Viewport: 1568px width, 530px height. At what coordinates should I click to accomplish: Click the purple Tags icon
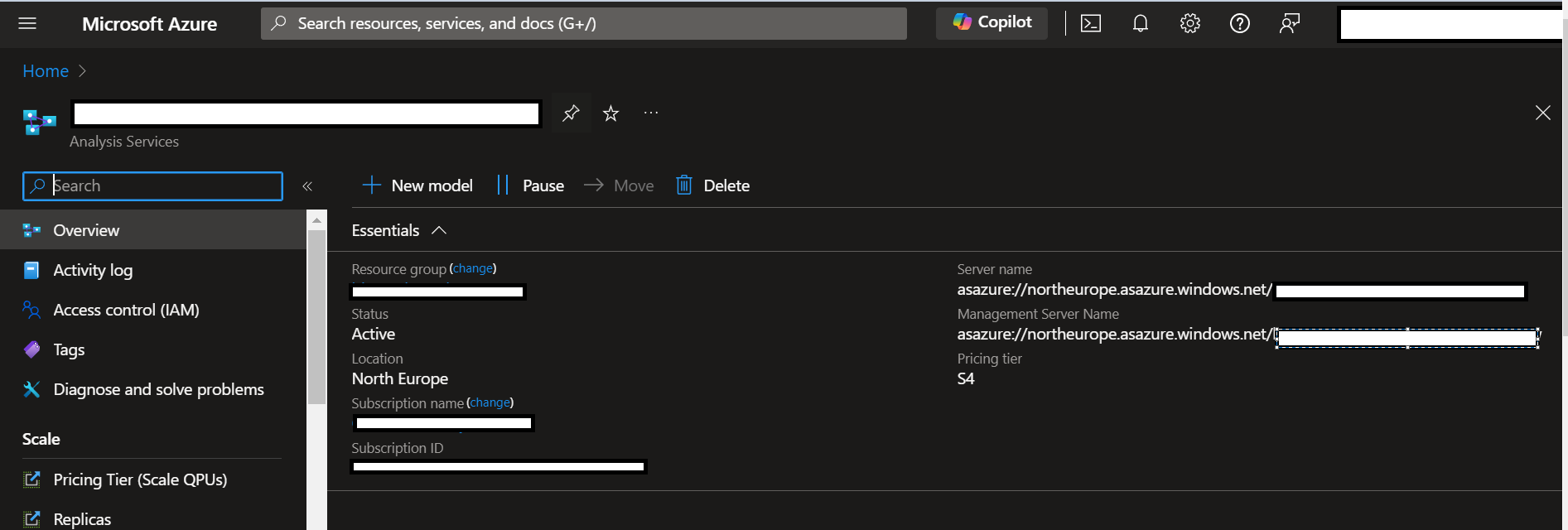pos(31,349)
